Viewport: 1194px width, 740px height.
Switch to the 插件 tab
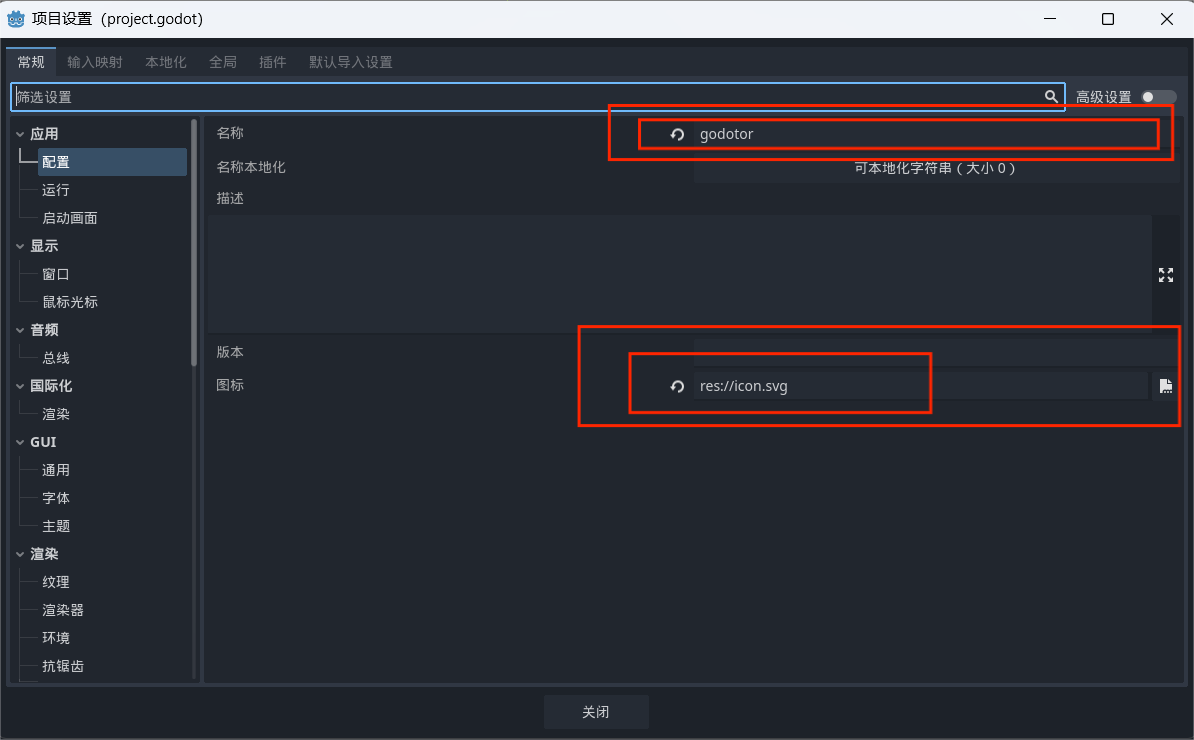point(272,62)
